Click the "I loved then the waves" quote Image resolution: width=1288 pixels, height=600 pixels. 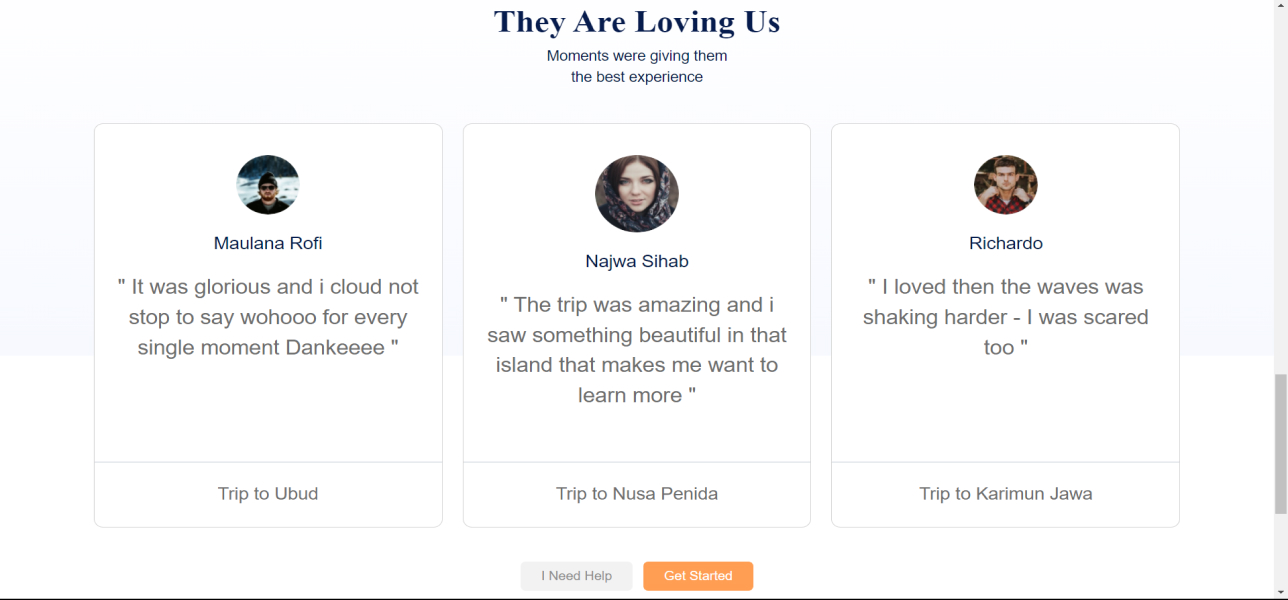tap(1006, 317)
